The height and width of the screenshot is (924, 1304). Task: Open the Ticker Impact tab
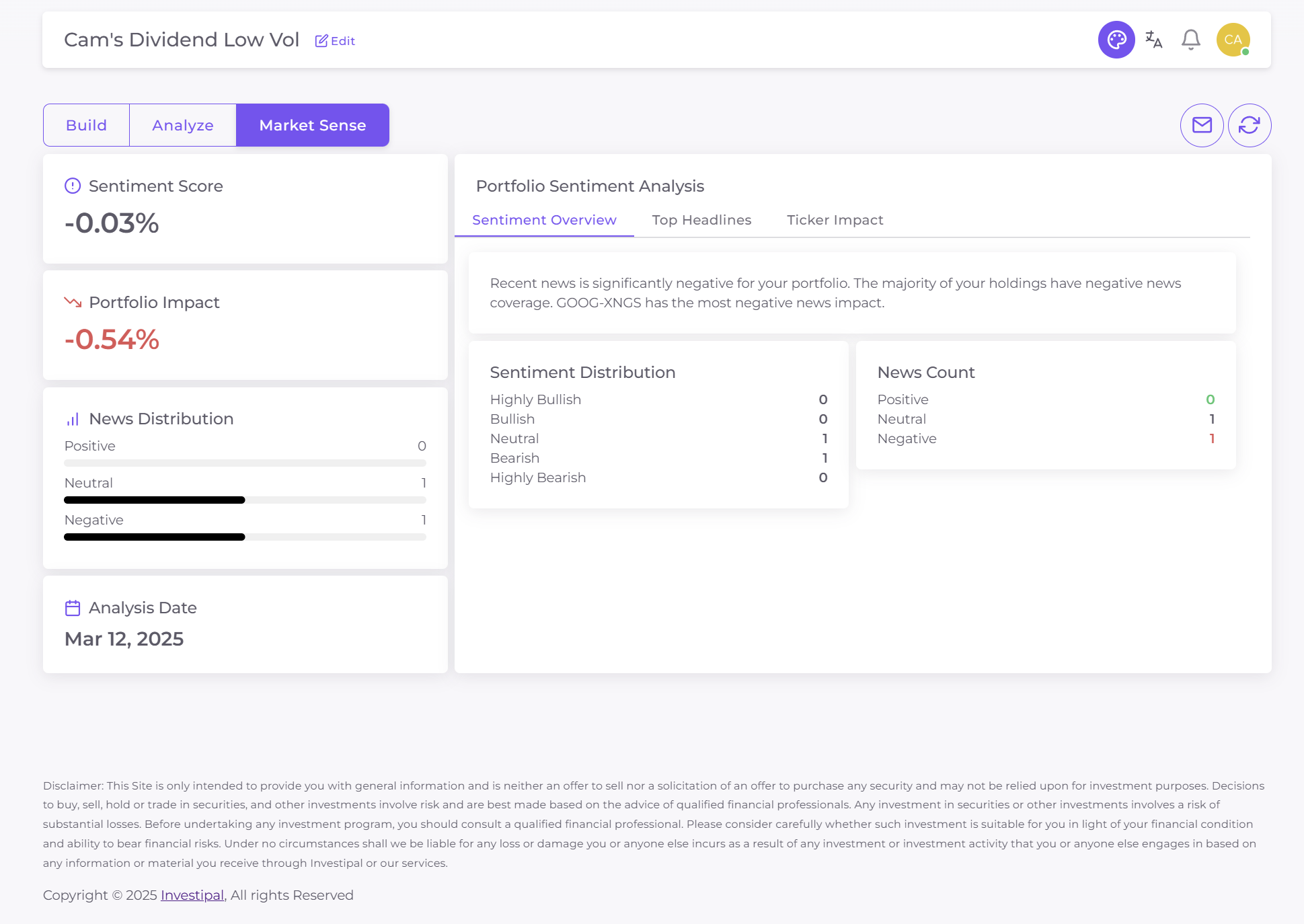[835, 220]
